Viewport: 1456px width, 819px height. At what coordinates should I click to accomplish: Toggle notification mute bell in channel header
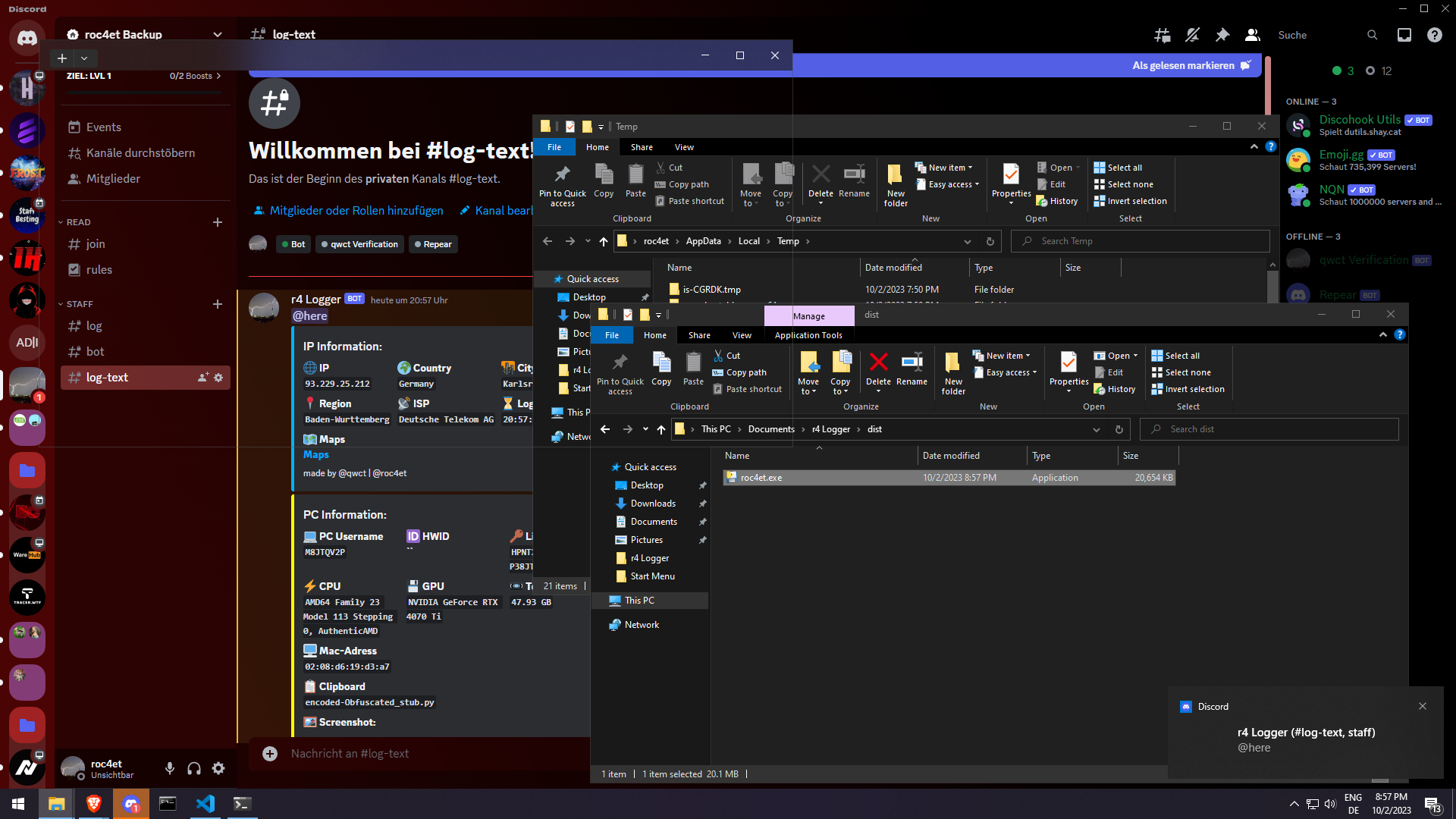(x=1192, y=35)
